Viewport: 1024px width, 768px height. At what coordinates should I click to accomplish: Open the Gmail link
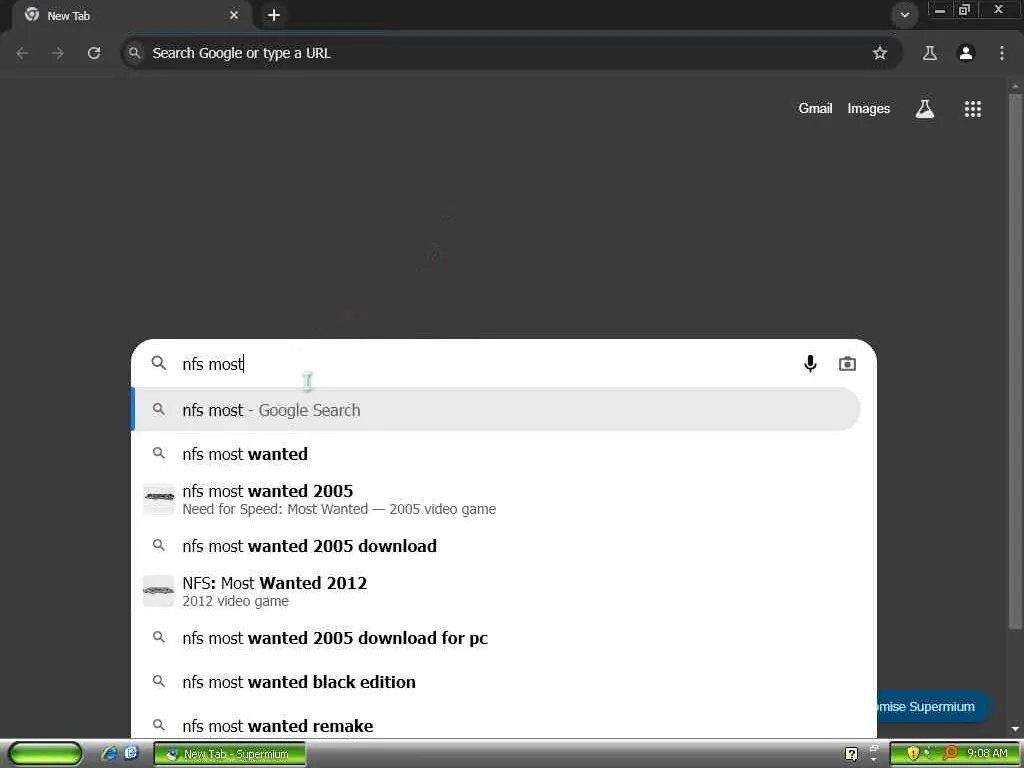815,108
